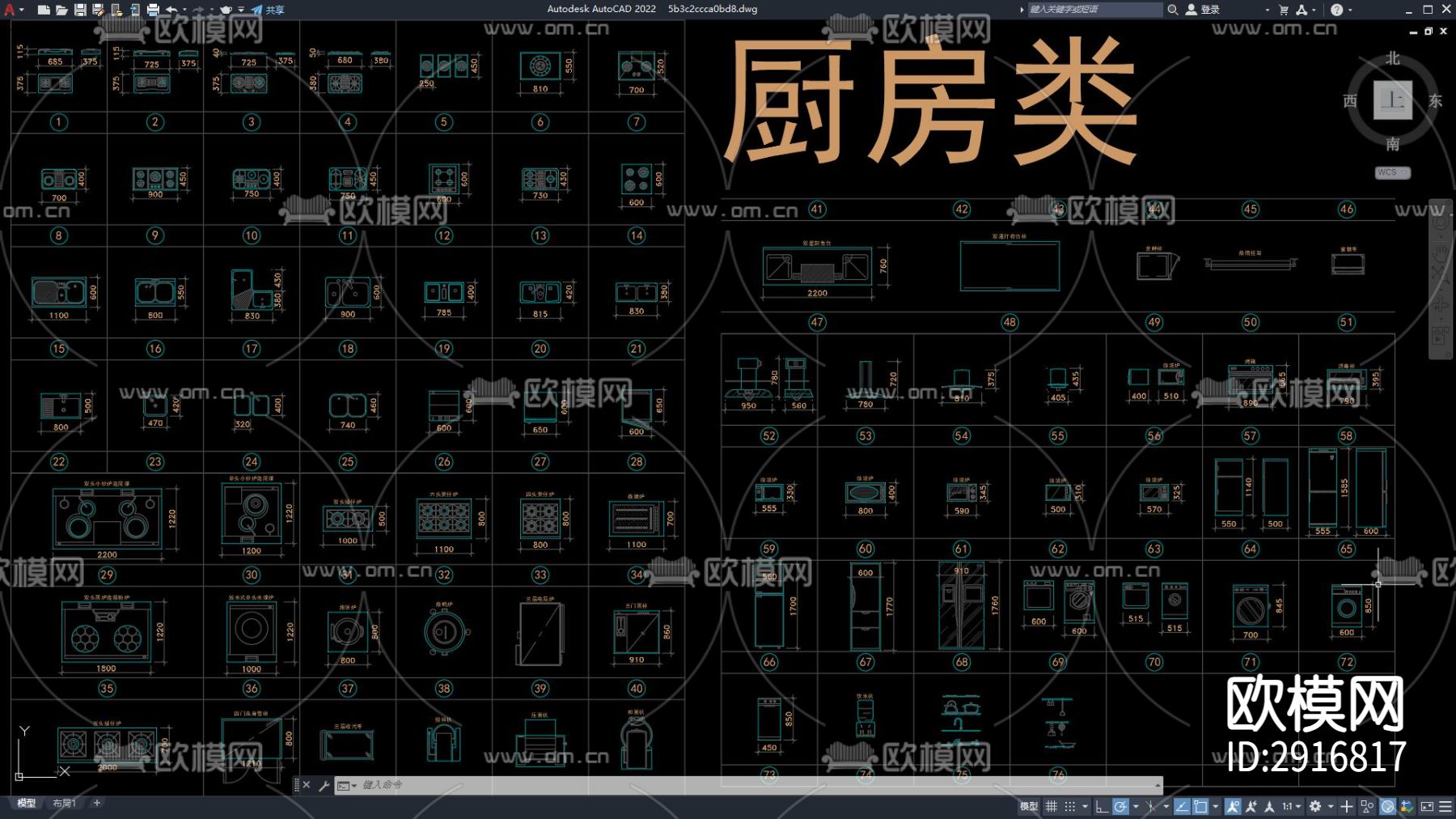Toggle annotation object visibility
The image size is (1456, 819).
coord(1233,806)
